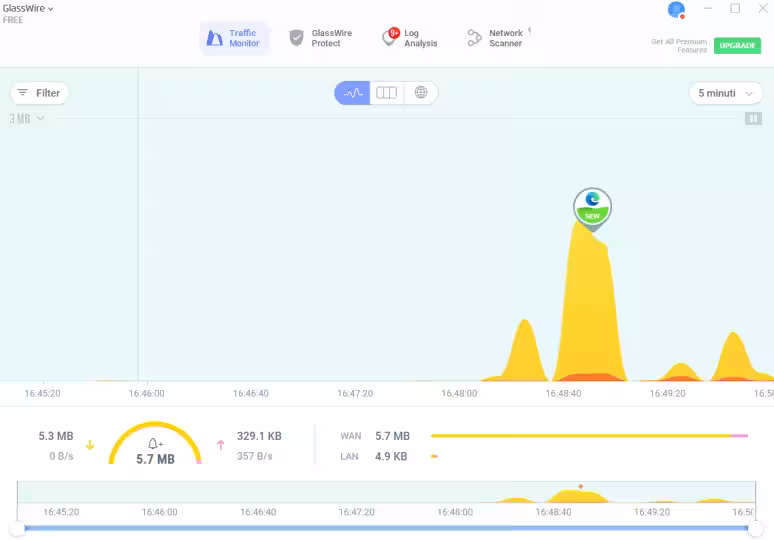Switch to the GlassWire Protect tab
774x540 pixels.
(320, 38)
